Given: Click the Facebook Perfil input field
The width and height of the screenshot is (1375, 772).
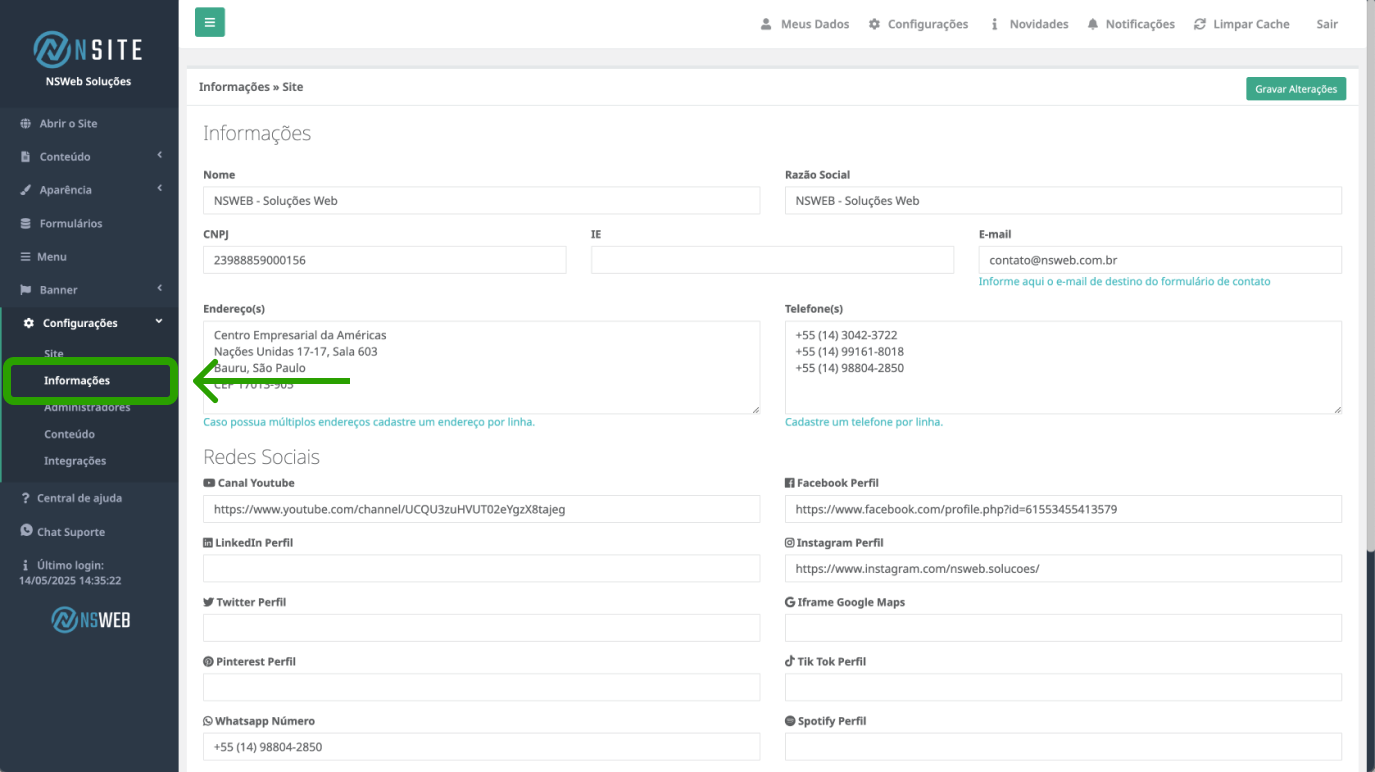Looking at the screenshot, I should (x=1063, y=509).
